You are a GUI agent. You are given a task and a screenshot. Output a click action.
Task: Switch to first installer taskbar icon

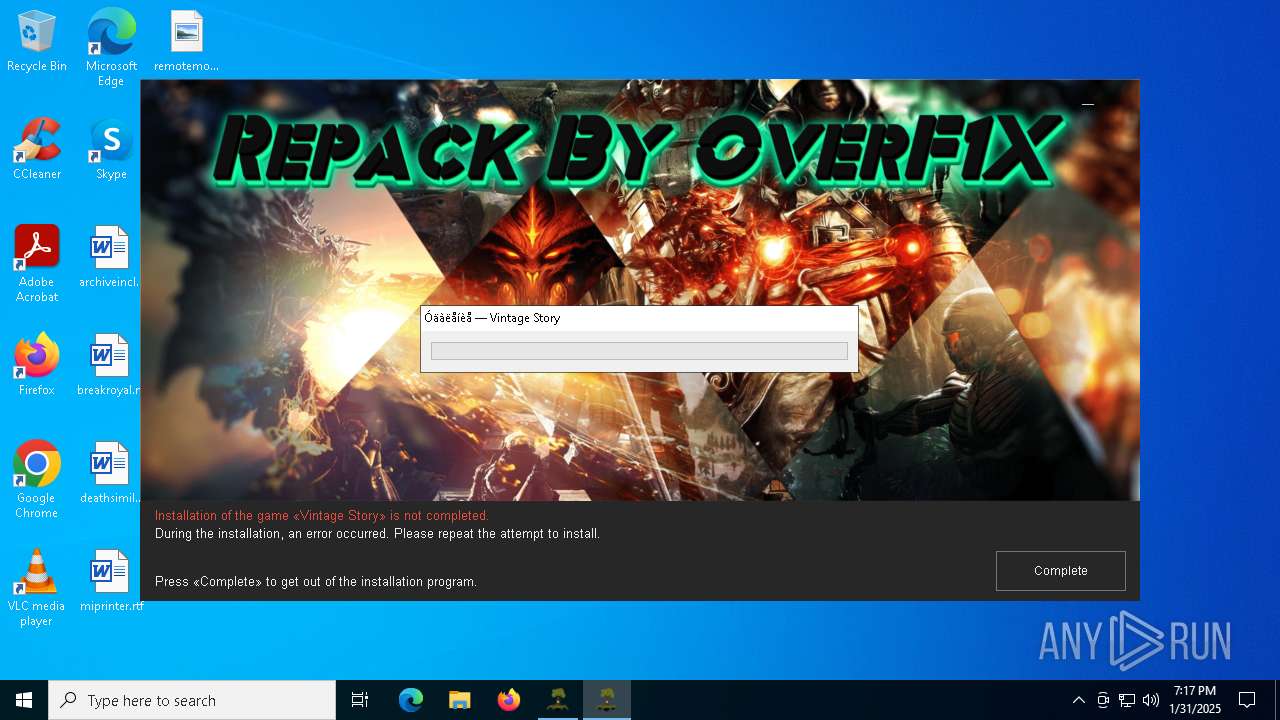(557, 700)
